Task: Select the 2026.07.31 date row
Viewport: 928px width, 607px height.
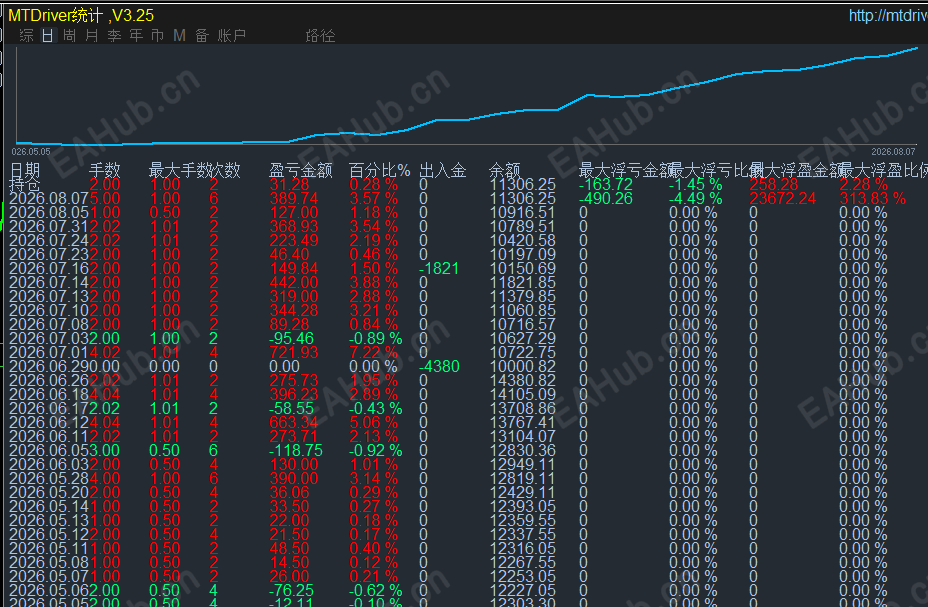Action: (49, 227)
